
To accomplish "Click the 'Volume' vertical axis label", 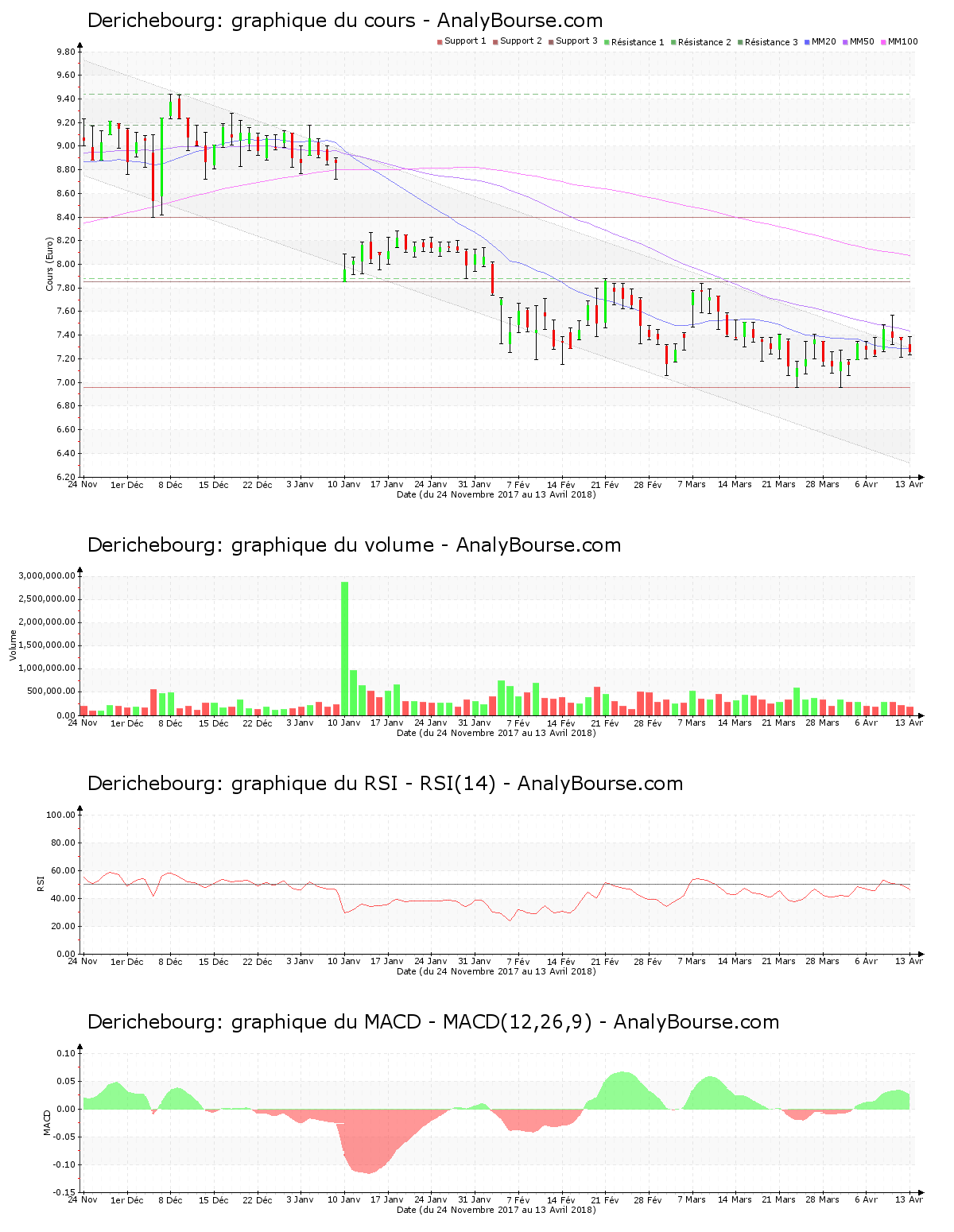I will pyautogui.click(x=13, y=645).
